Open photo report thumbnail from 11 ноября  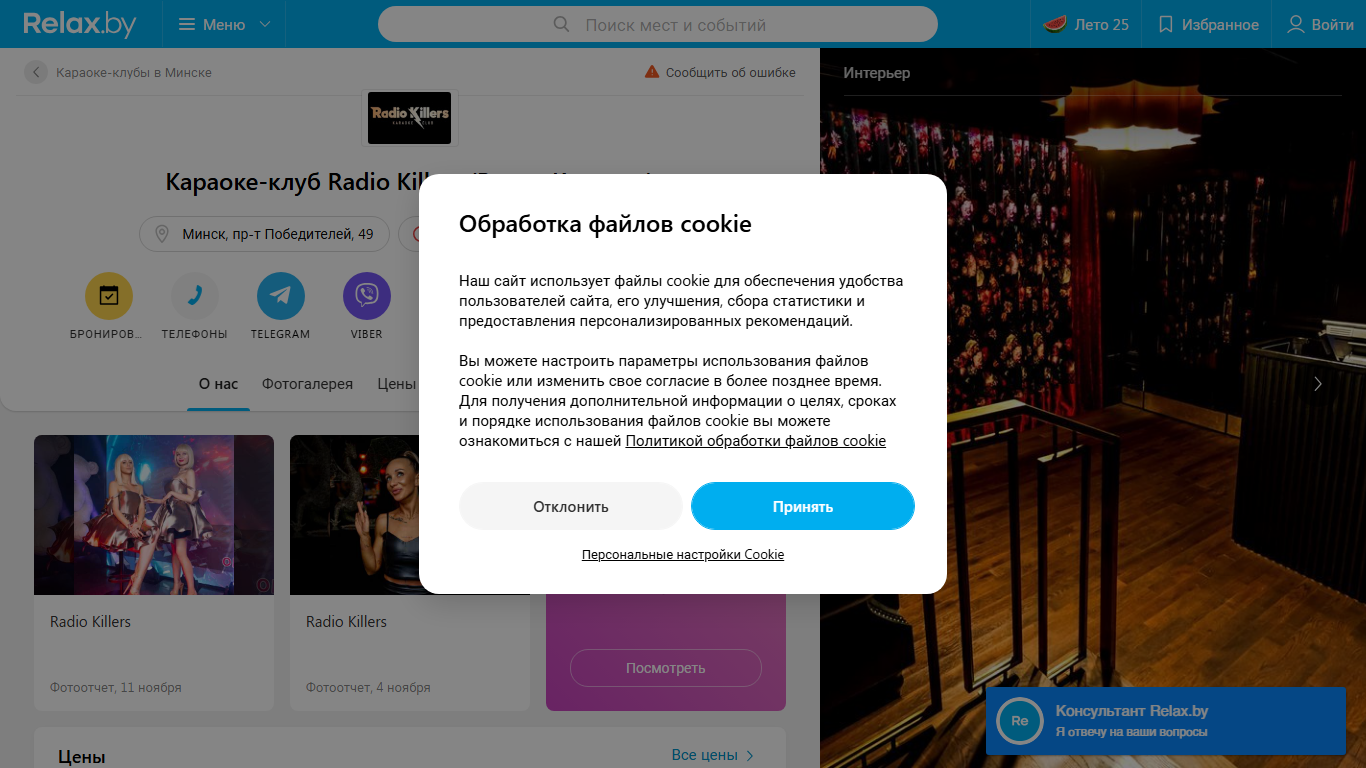[x=154, y=515]
